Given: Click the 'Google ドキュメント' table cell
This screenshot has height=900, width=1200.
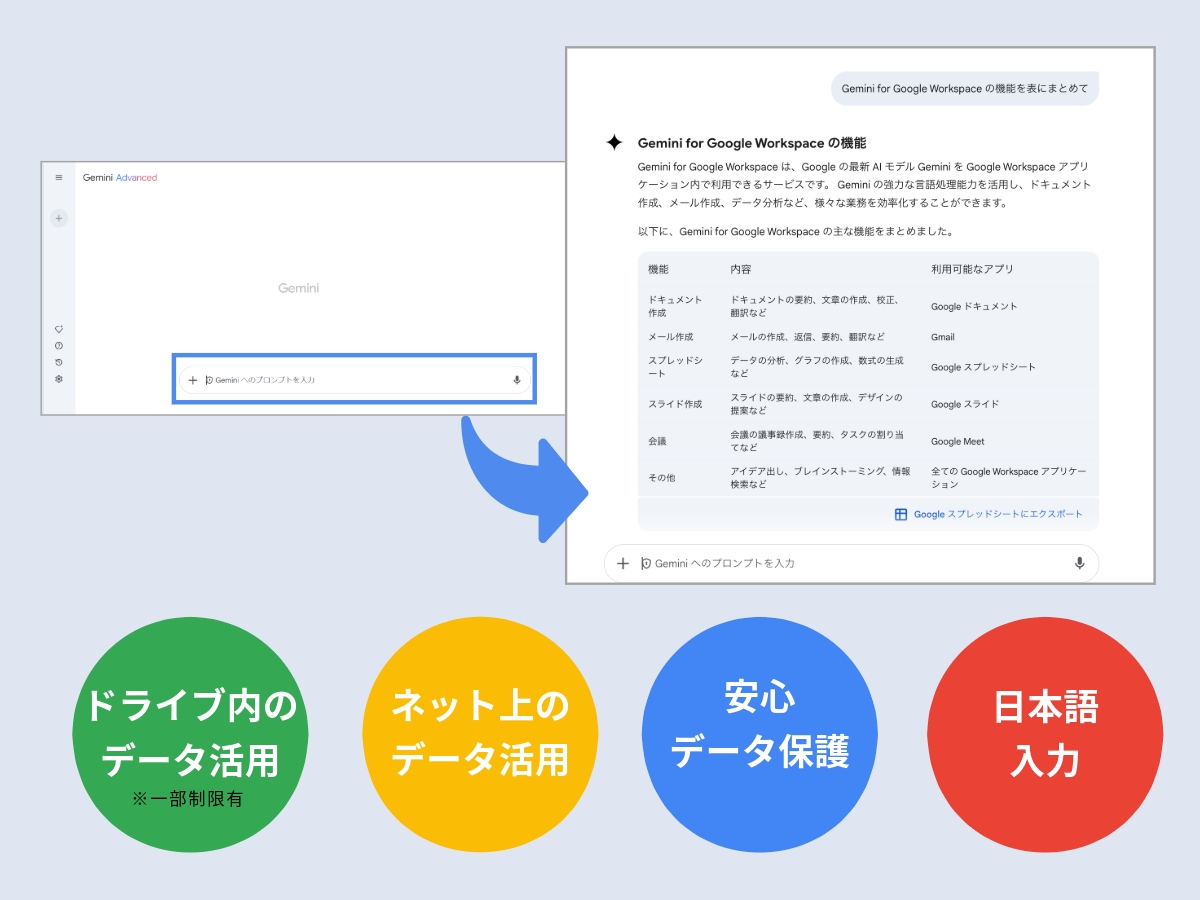Looking at the screenshot, I should pyautogui.click(x=974, y=306).
